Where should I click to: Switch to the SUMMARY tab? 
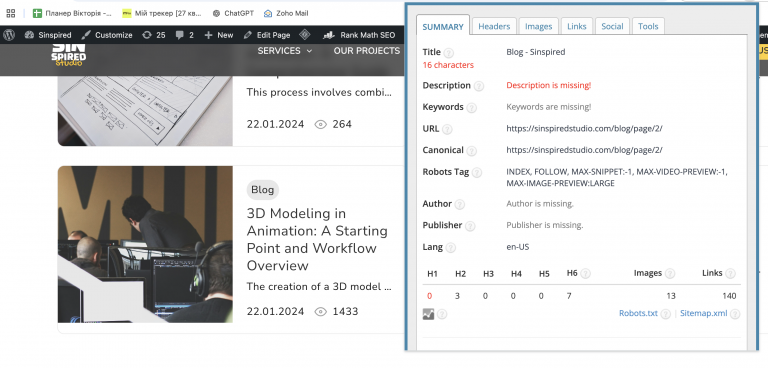pos(443,26)
